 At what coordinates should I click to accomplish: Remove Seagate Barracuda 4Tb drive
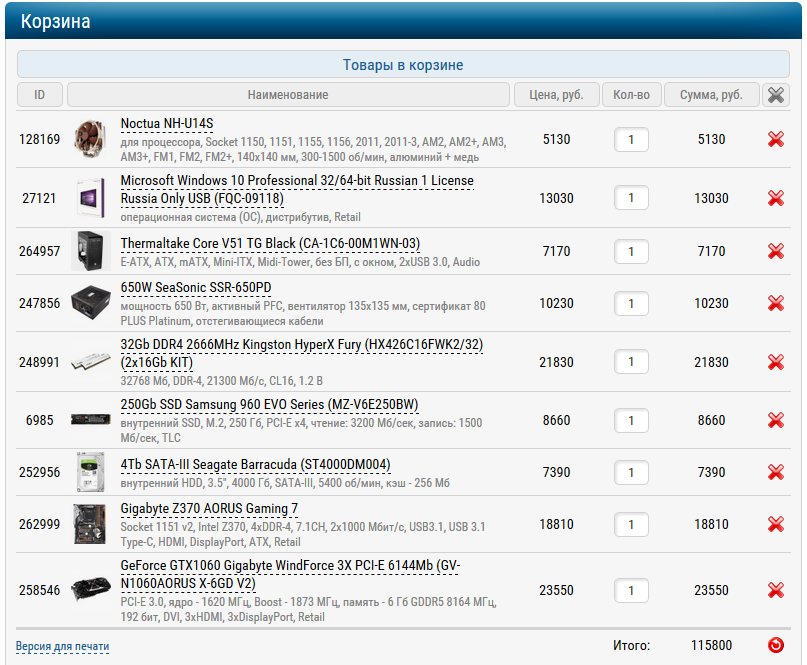[776, 472]
